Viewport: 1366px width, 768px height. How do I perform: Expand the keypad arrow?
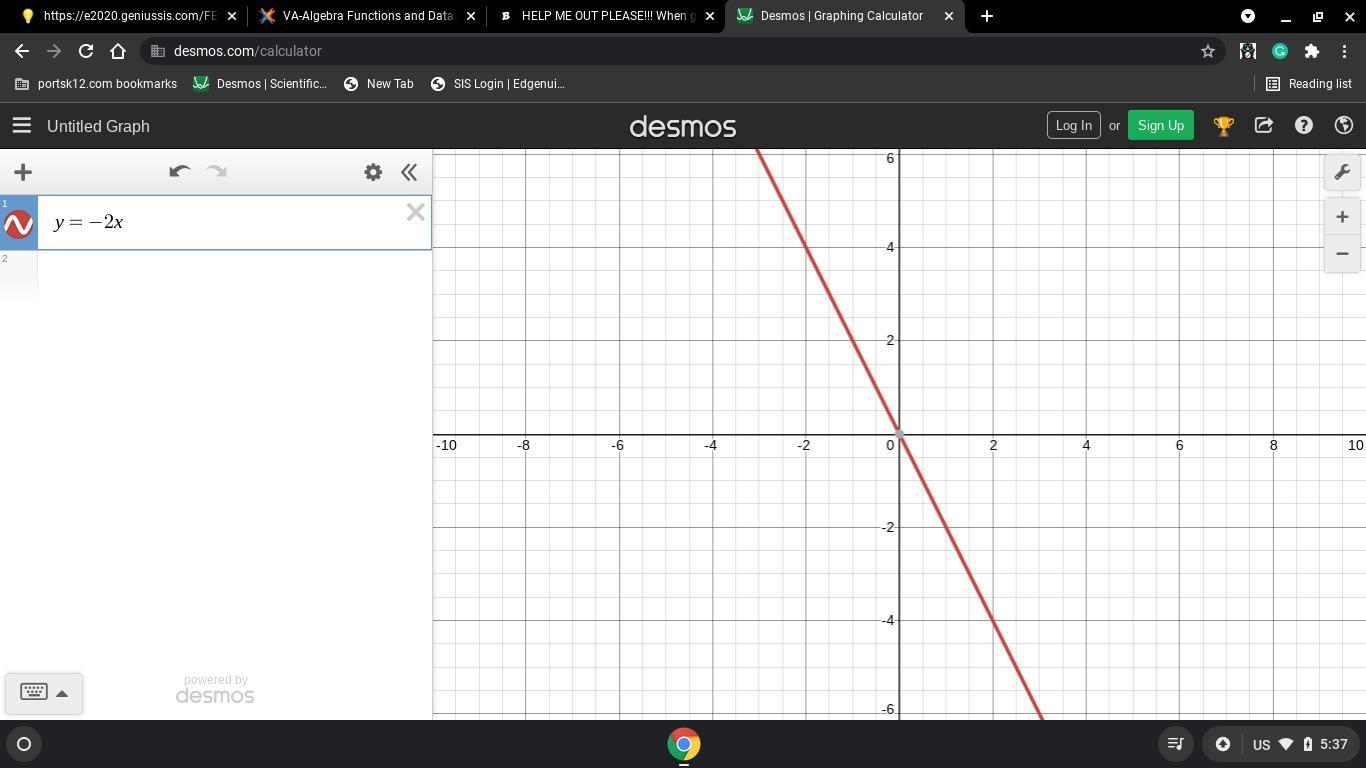[62, 693]
